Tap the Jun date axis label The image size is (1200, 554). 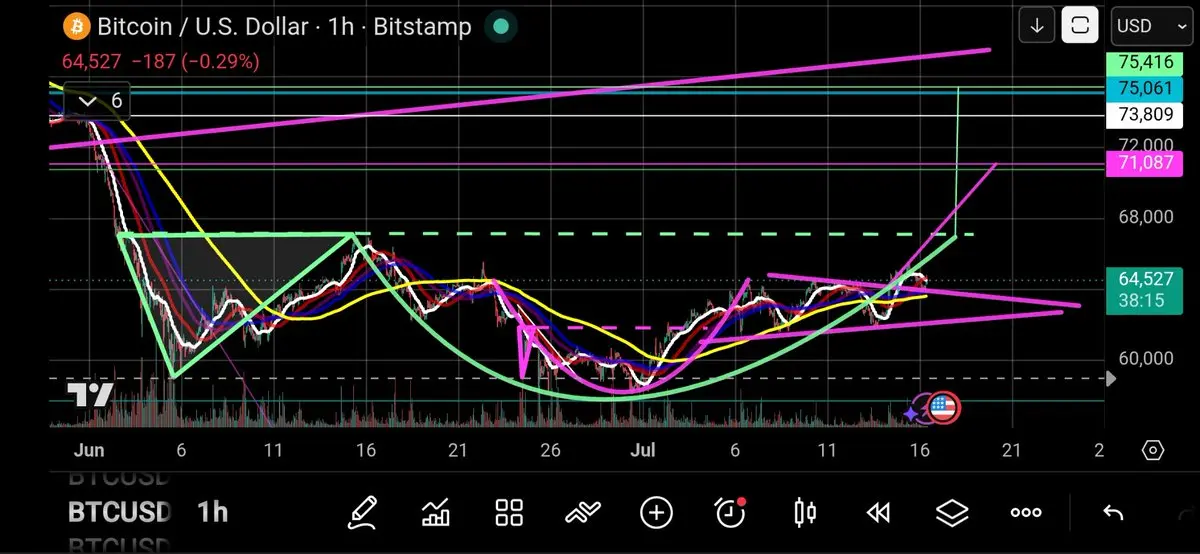[x=88, y=451]
